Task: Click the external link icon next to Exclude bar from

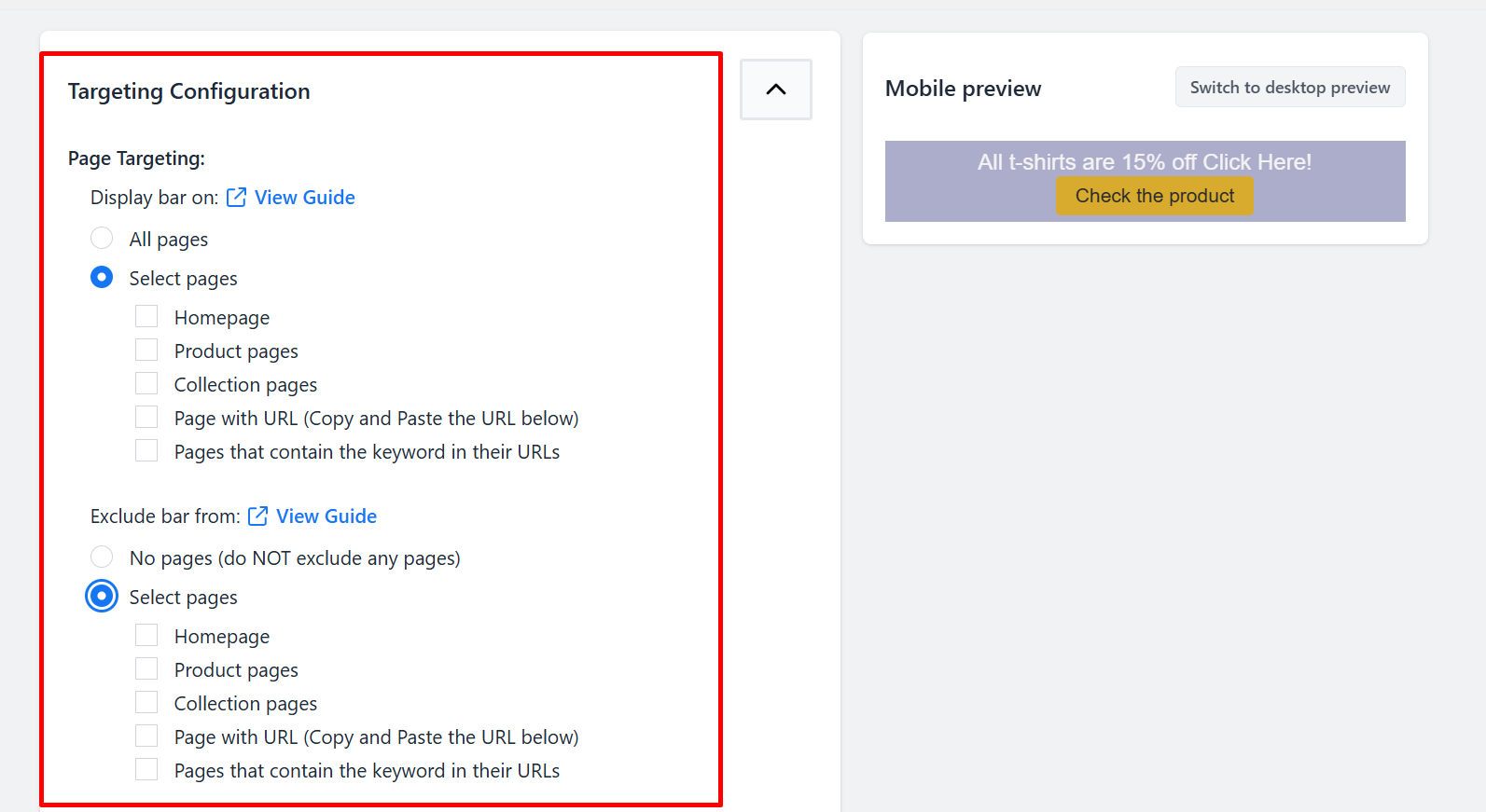Action: click(258, 516)
